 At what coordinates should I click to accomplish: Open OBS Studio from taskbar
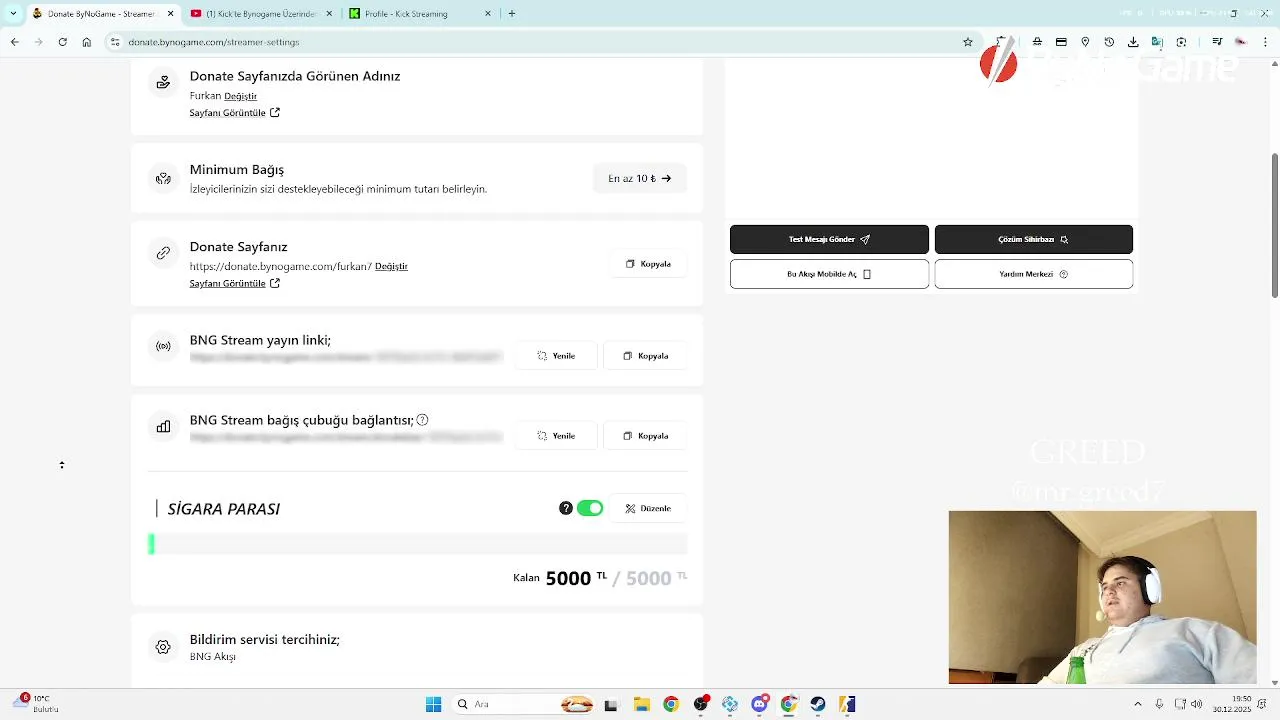700,704
